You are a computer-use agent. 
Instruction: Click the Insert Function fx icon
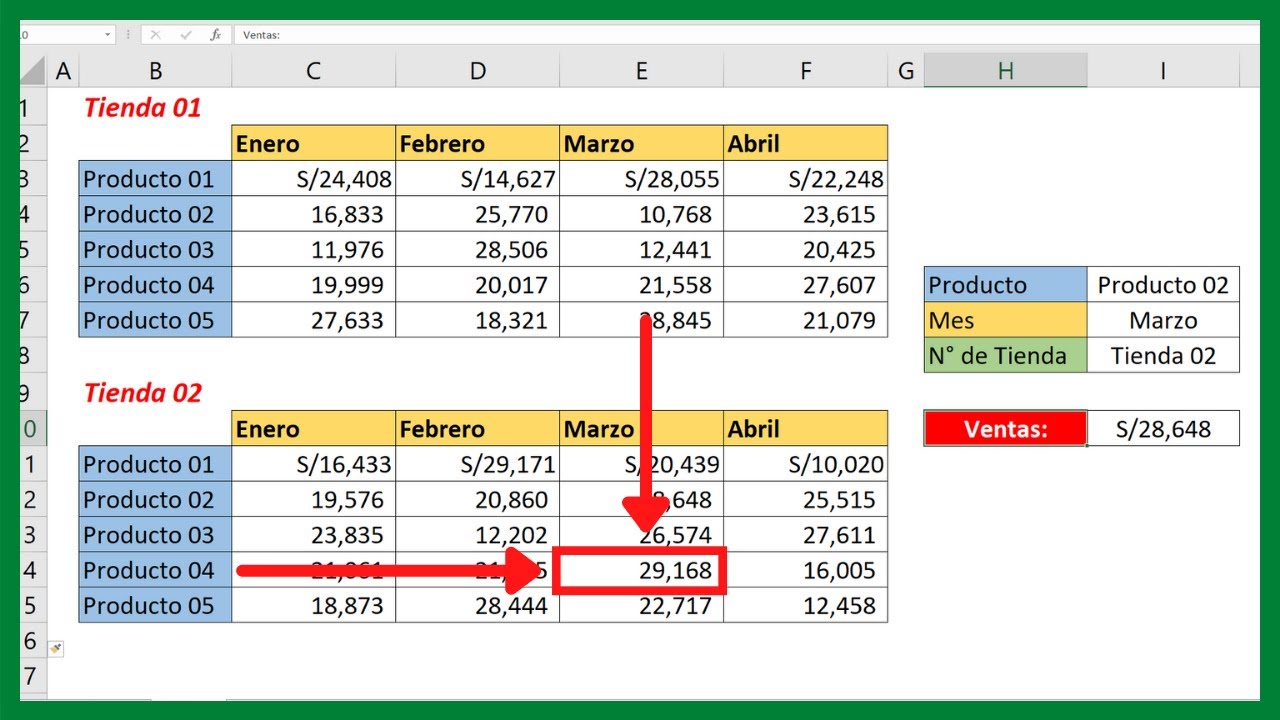pos(215,34)
